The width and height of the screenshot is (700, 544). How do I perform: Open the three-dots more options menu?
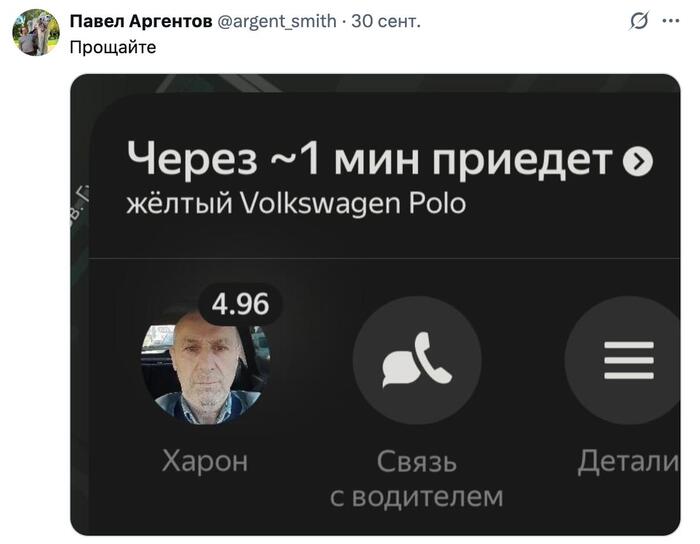(x=671, y=21)
